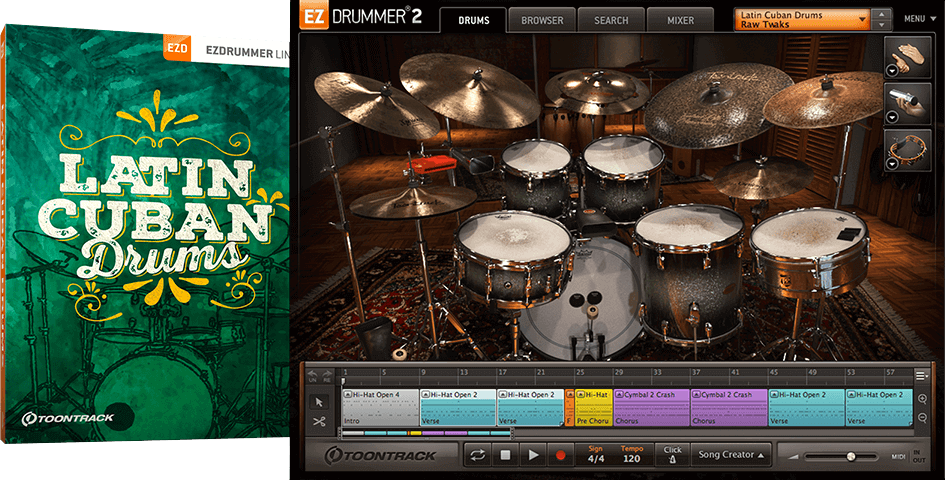The image size is (945, 480).
Task: Click the Toontrack logo in the transport bar
Action: coord(380,455)
